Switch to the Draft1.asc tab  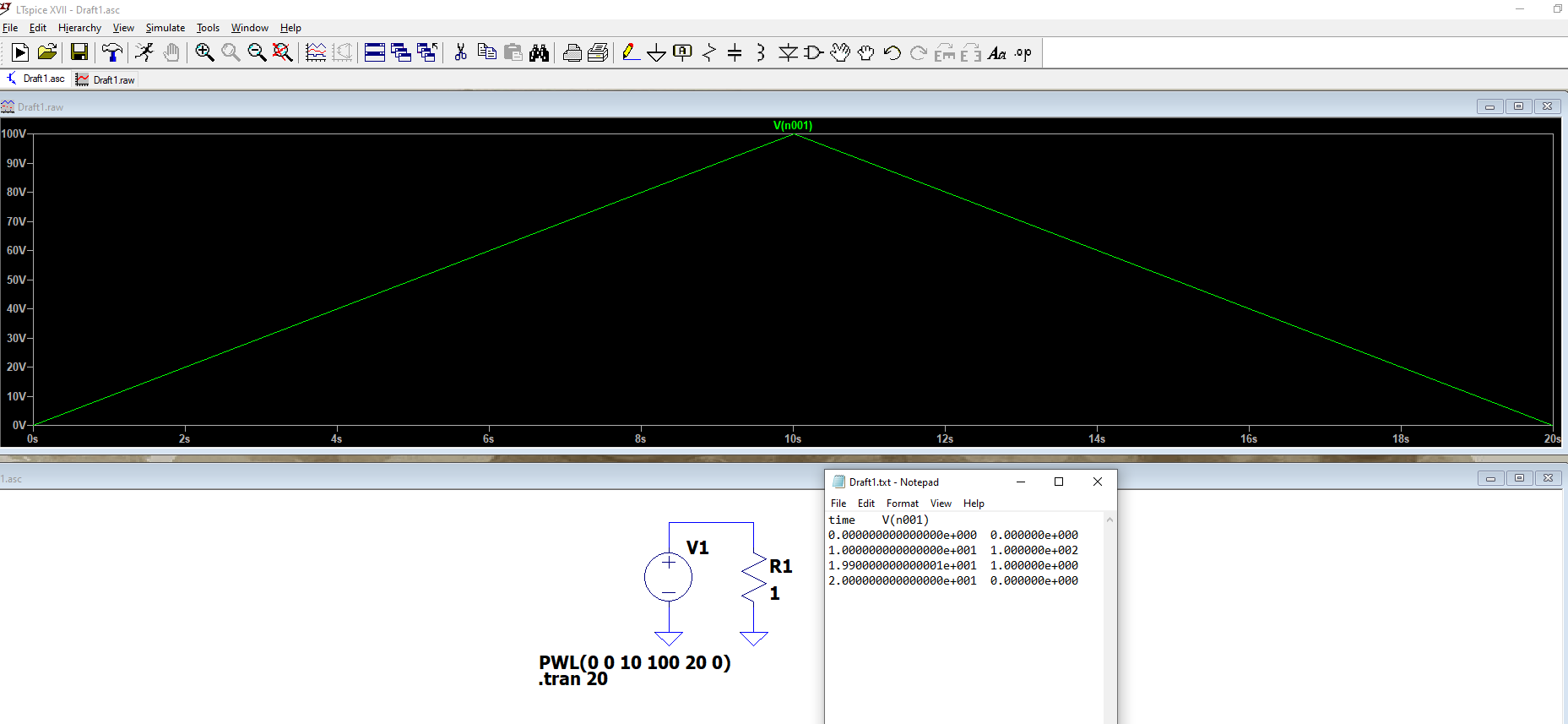pyautogui.click(x=35, y=79)
